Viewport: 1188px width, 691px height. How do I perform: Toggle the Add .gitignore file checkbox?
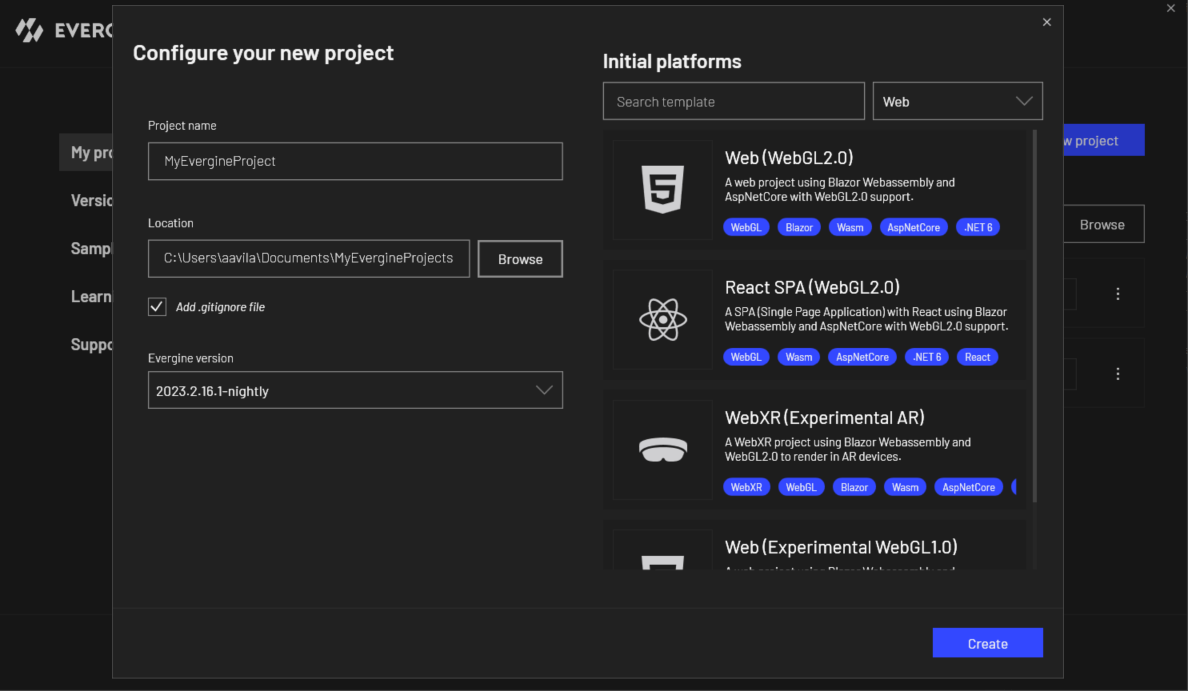[157, 307]
